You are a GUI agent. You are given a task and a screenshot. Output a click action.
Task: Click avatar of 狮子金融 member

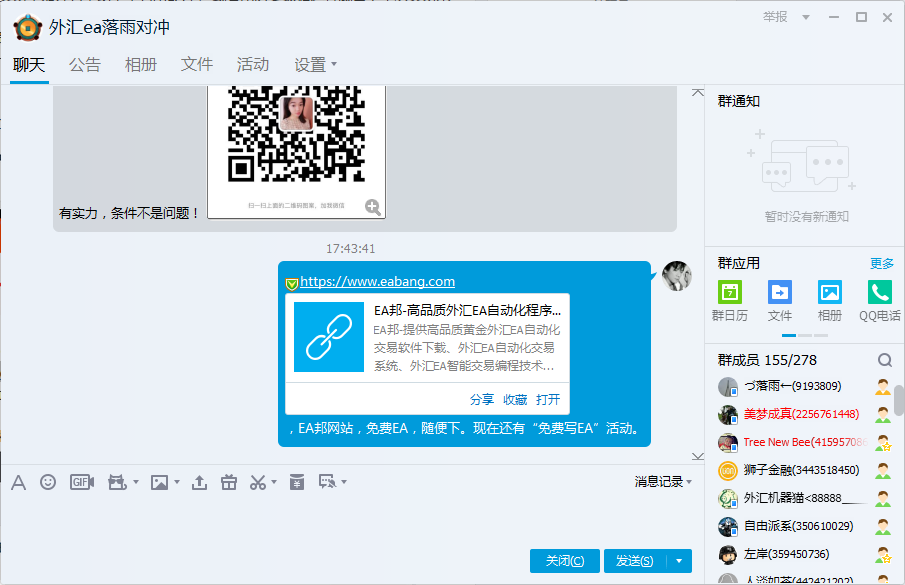pos(728,471)
